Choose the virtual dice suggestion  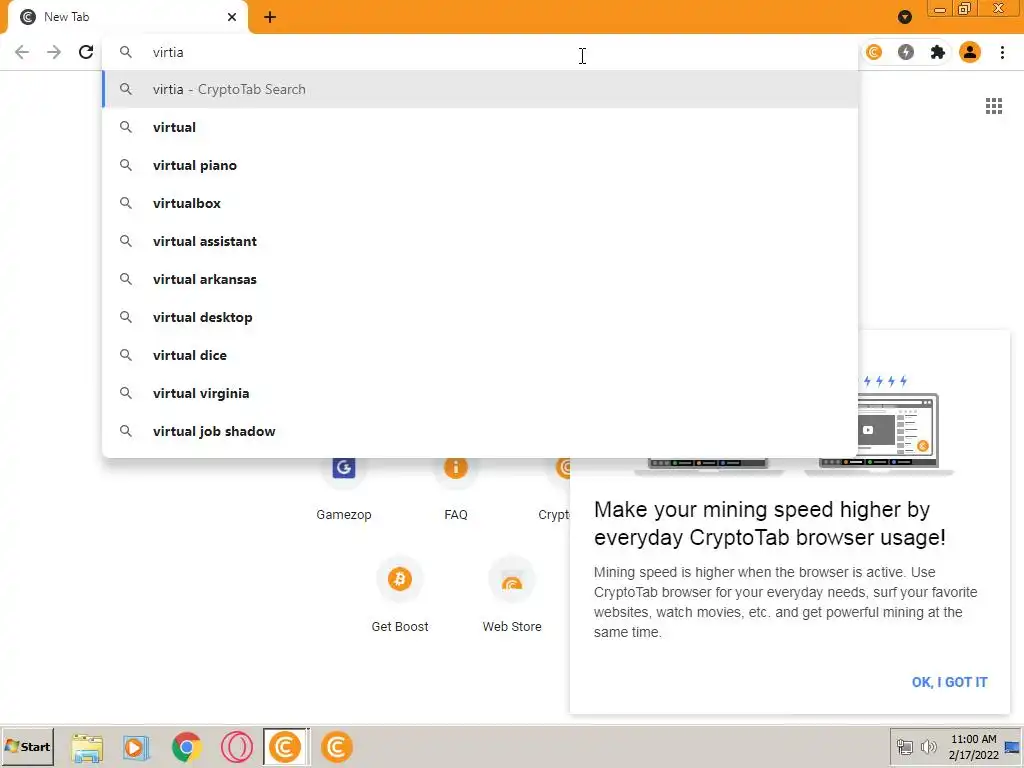tap(480, 355)
